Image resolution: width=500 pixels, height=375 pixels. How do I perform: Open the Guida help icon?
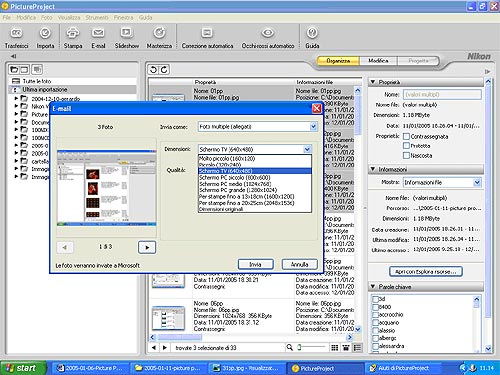point(312,38)
